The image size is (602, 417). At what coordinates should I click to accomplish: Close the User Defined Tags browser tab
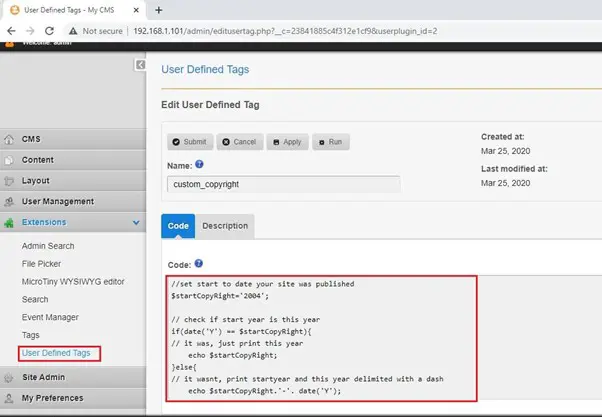(x=137, y=10)
